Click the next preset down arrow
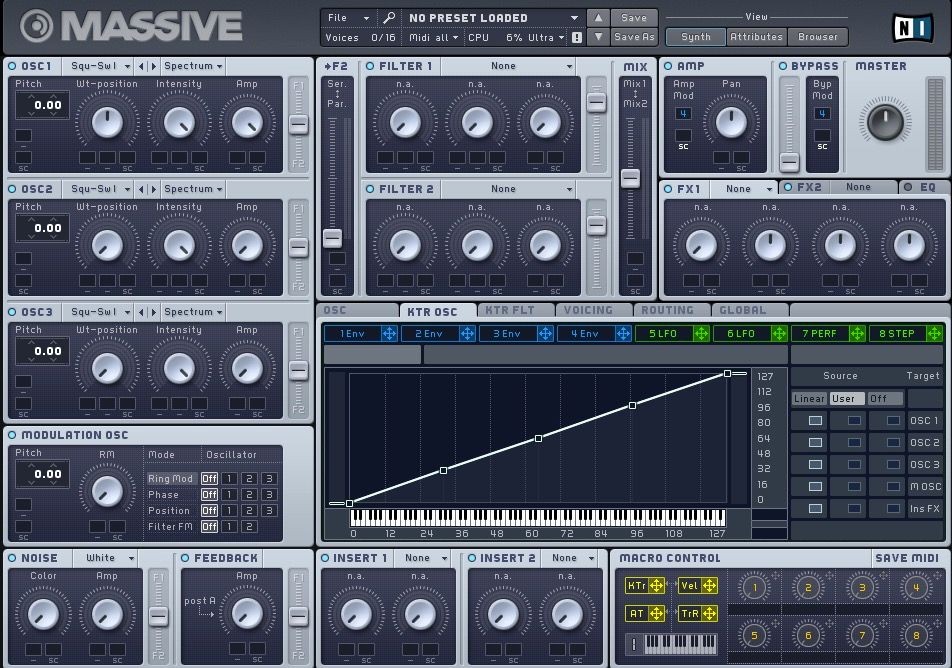This screenshot has height=668, width=952. click(598, 37)
